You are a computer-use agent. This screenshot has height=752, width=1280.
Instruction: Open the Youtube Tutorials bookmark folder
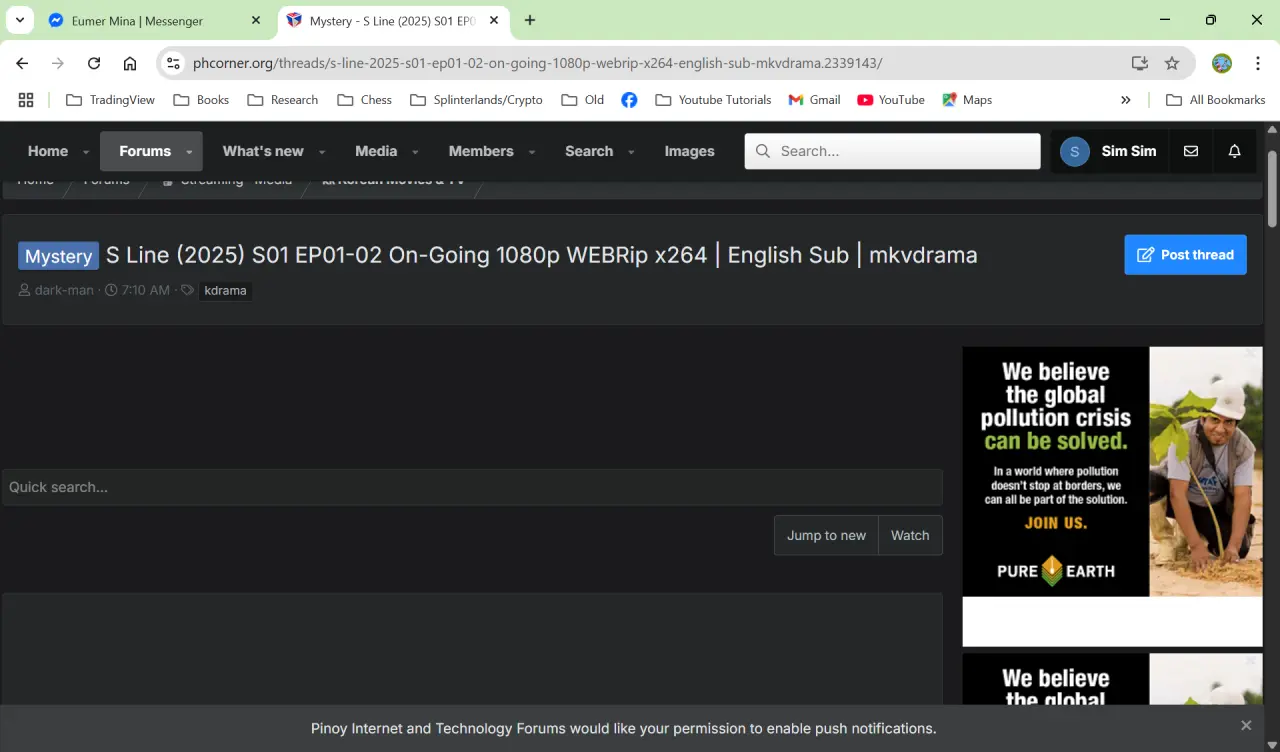point(713,100)
